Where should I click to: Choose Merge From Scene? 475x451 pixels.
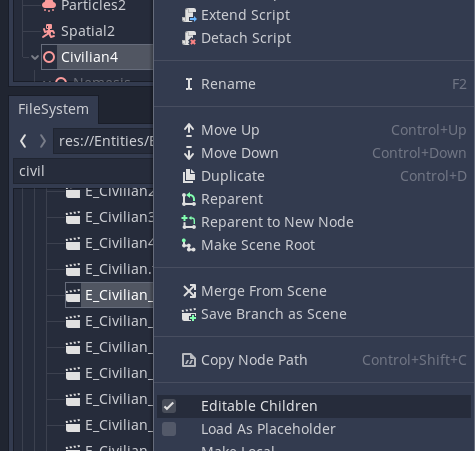(x=314, y=291)
